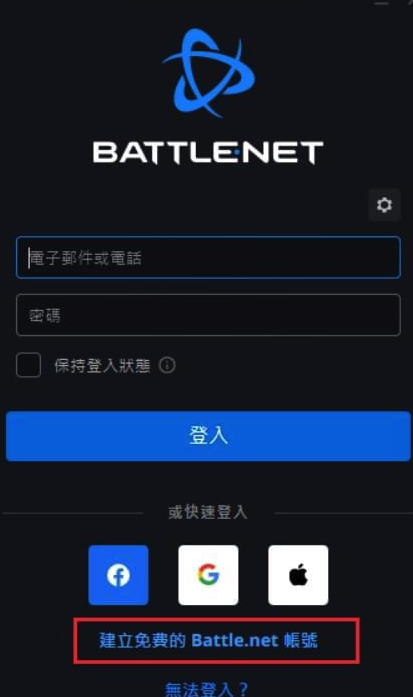Screen dimensions: 413x697
Task: Click the BATTLENET wordmark
Action: 208,153
